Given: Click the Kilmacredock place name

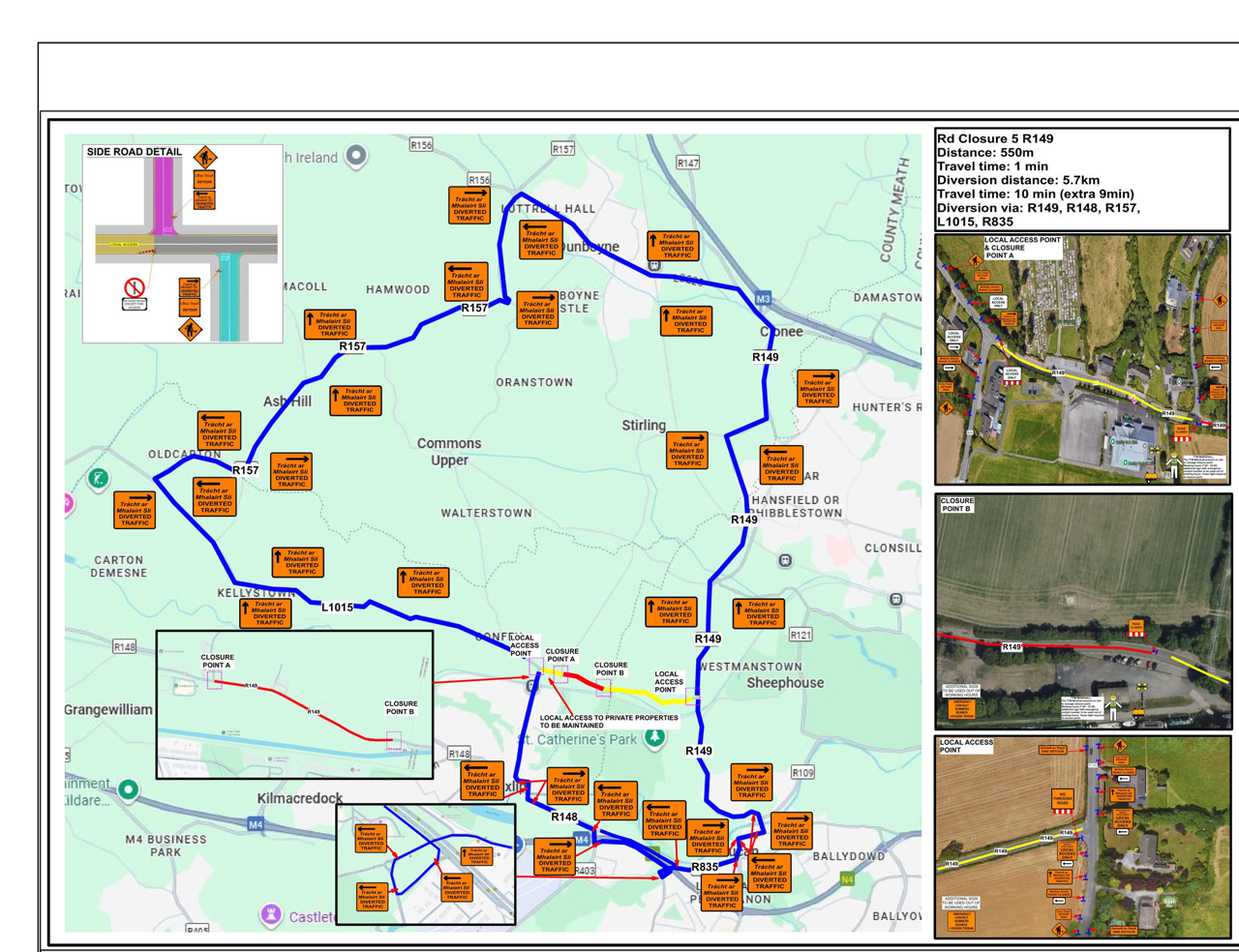Looking at the screenshot, I should click(x=300, y=798).
